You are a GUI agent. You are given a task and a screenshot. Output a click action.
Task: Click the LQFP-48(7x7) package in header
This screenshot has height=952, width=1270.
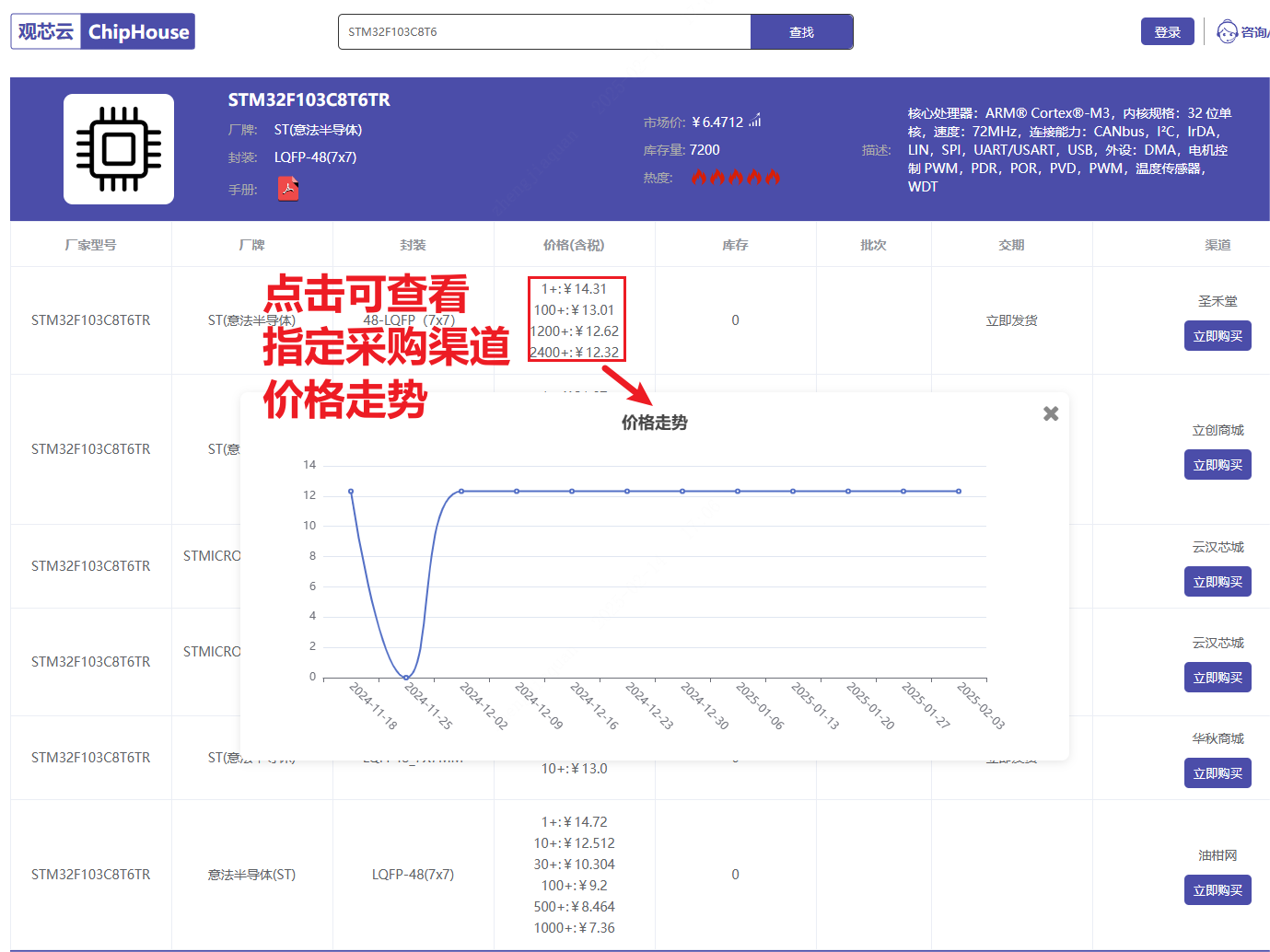point(315,157)
